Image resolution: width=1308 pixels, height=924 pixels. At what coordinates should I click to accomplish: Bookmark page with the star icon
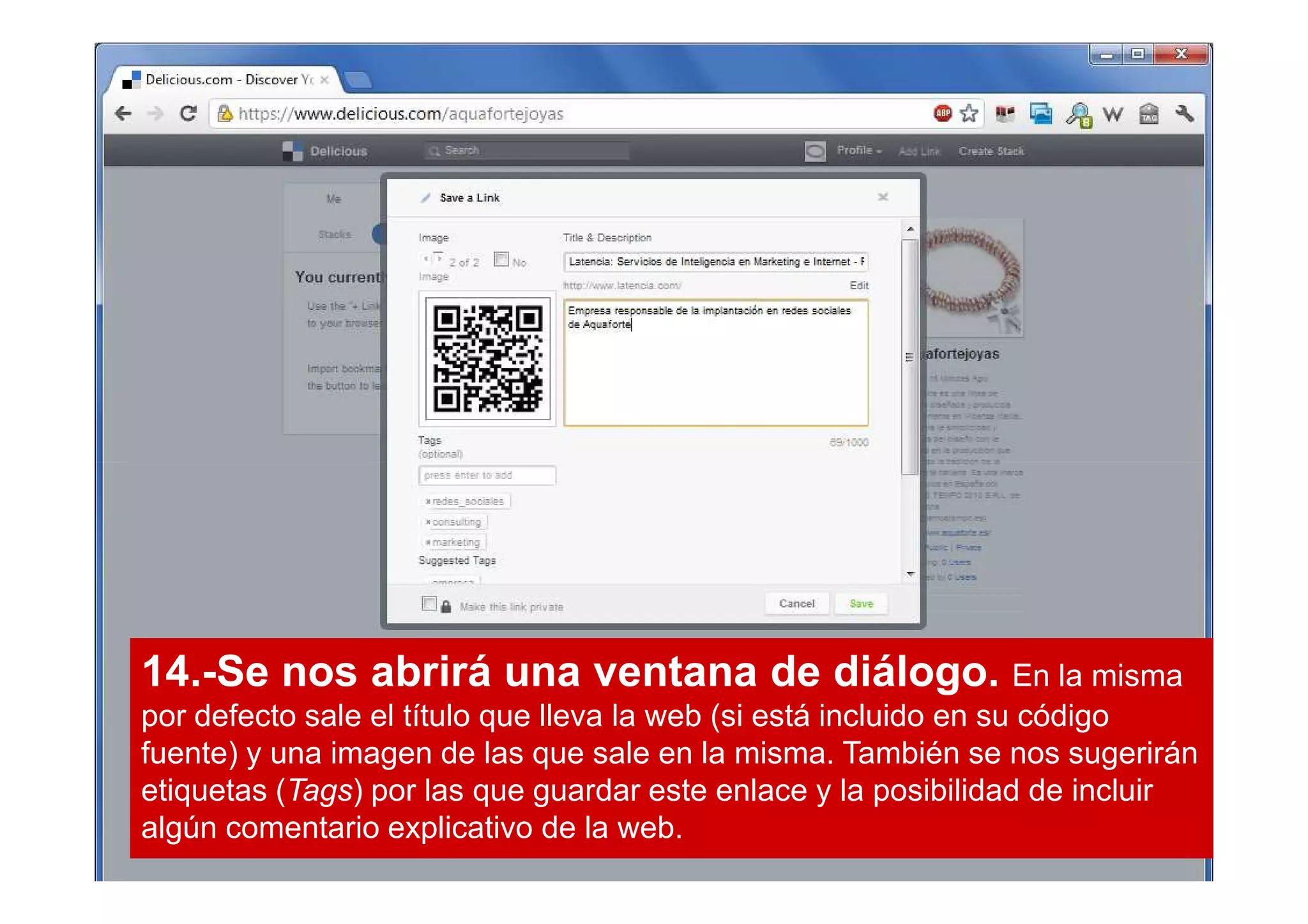click(x=969, y=113)
